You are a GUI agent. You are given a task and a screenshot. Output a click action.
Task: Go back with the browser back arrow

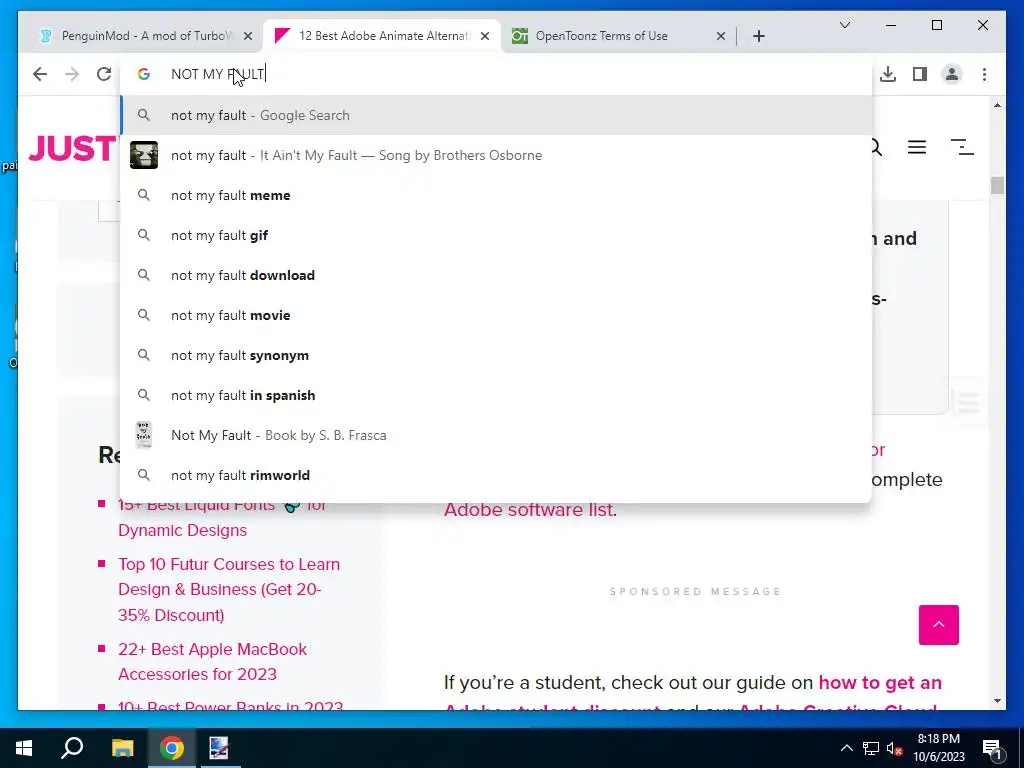[40, 74]
